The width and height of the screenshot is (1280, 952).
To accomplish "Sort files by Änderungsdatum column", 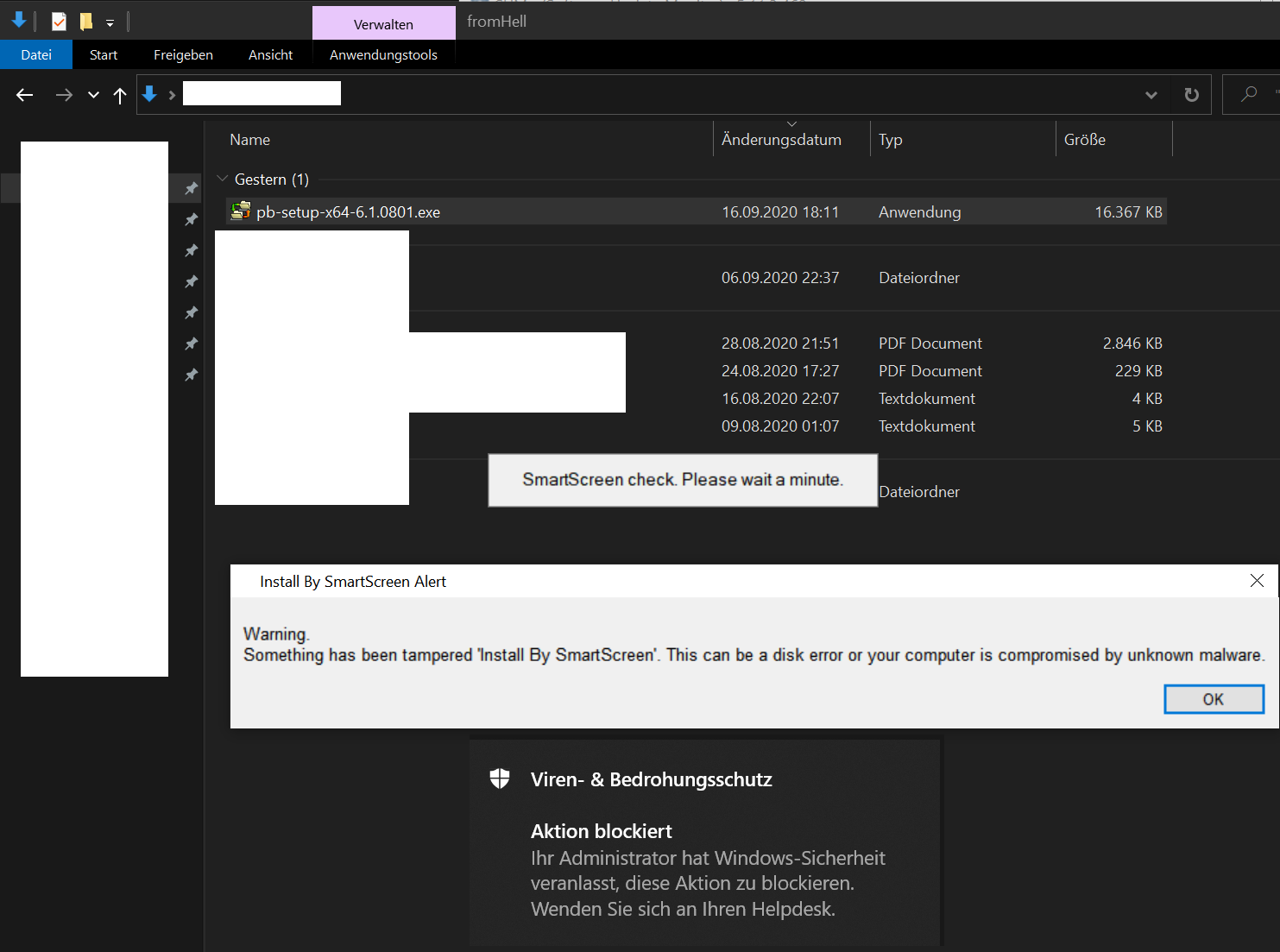I will point(781,140).
